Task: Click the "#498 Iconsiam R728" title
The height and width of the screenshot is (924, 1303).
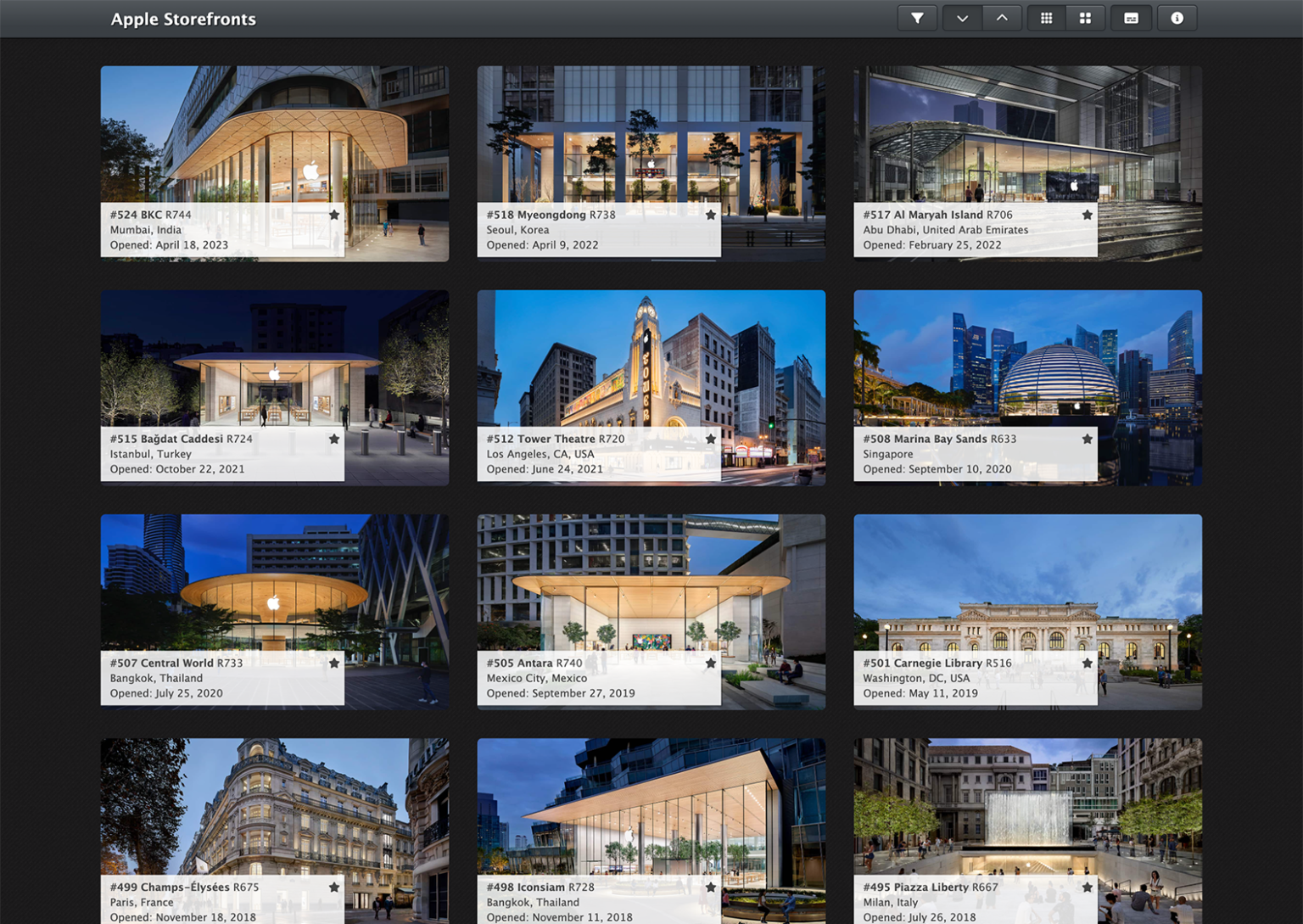Action: [540, 887]
